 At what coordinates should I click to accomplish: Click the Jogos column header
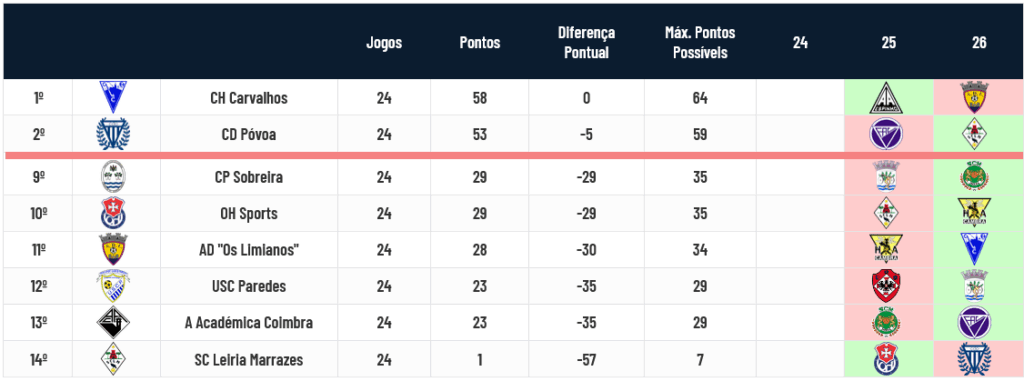384,43
